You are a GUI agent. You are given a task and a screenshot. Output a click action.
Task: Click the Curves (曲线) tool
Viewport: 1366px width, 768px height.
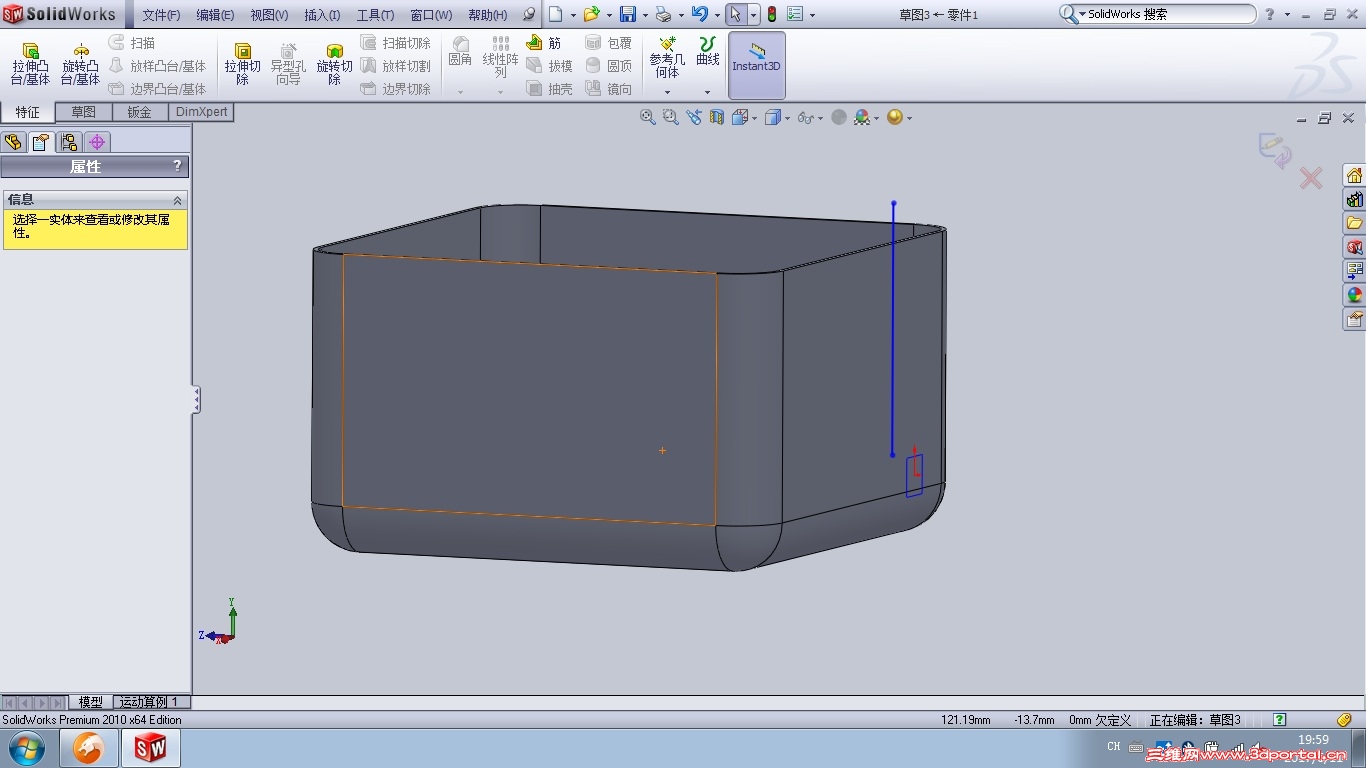707,51
